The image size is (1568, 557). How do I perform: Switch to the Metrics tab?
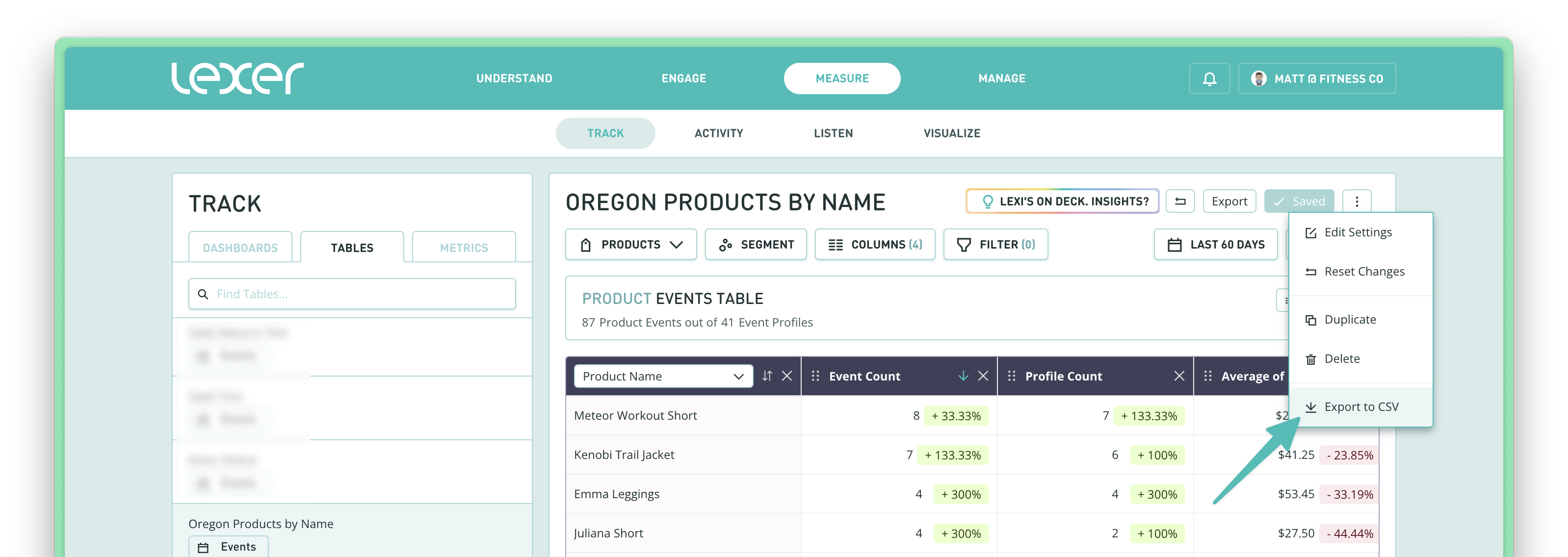click(463, 248)
